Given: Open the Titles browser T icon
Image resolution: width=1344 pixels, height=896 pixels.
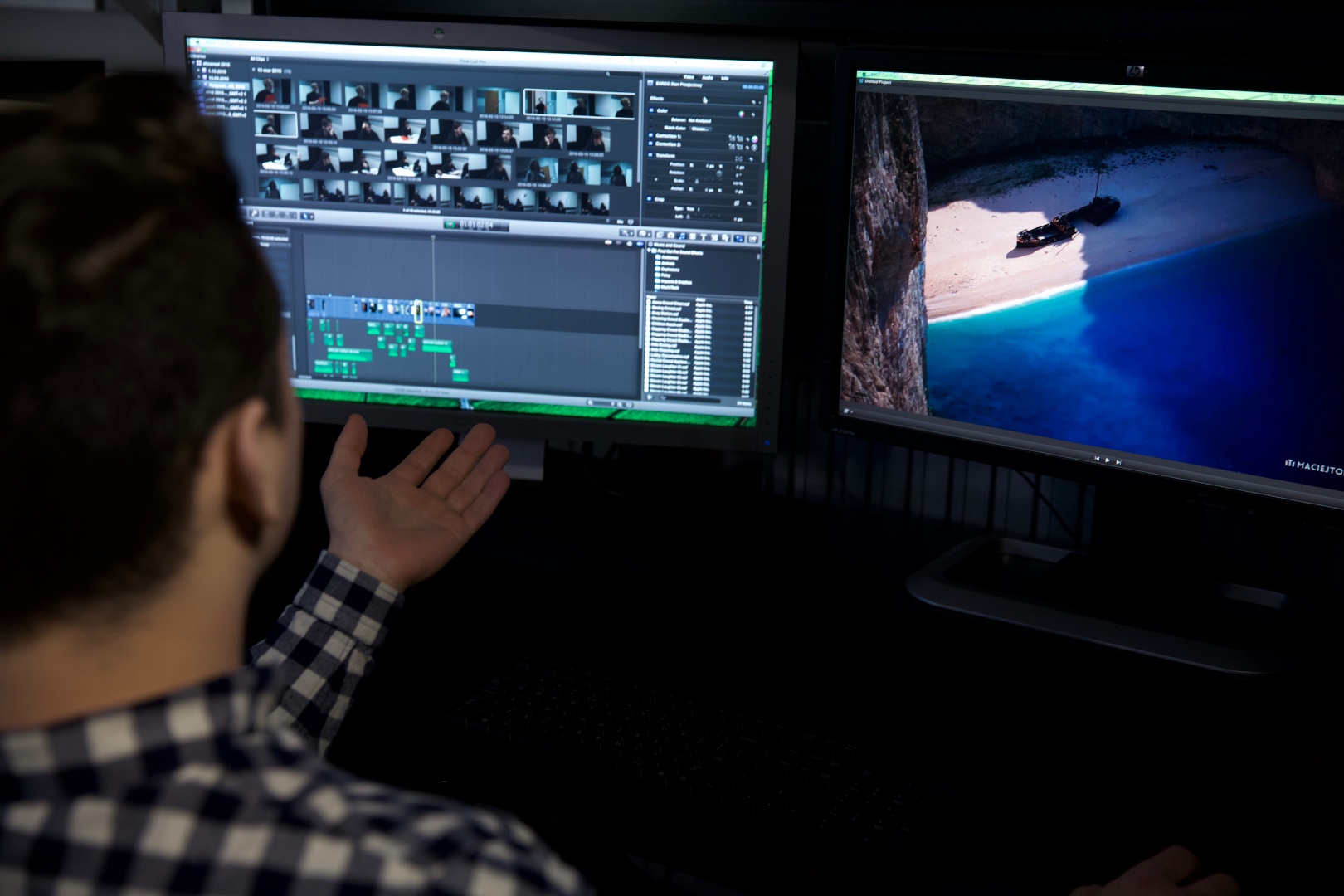Looking at the screenshot, I should (x=704, y=236).
